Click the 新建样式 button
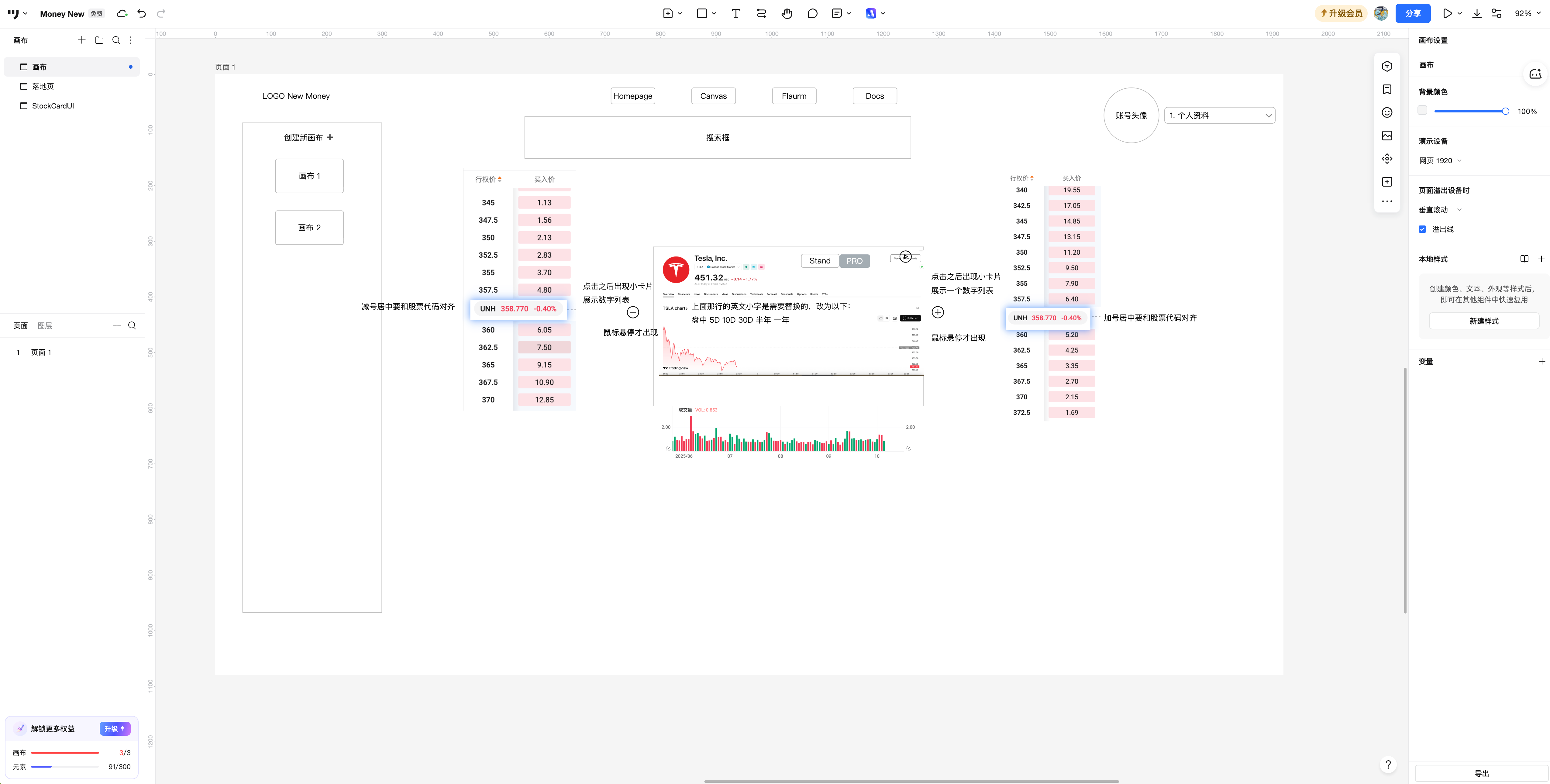This screenshot has height=784, width=1550. point(1483,321)
